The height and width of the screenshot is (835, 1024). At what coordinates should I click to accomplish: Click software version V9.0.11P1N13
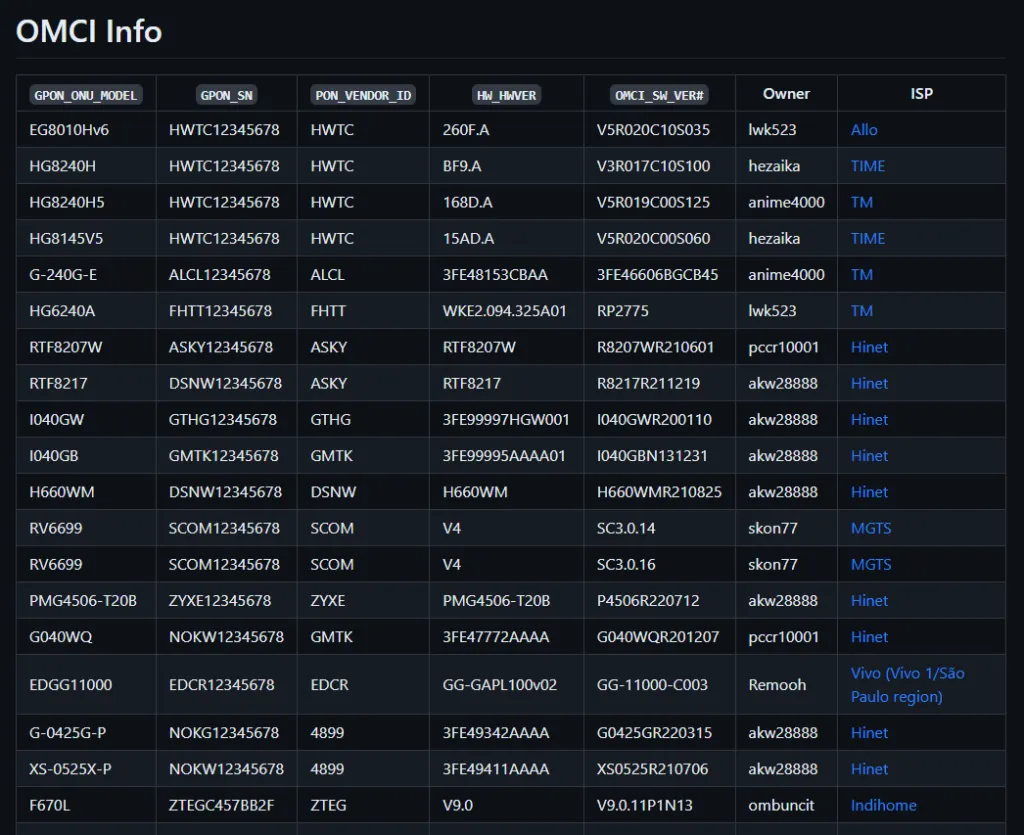tap(645, 806)
